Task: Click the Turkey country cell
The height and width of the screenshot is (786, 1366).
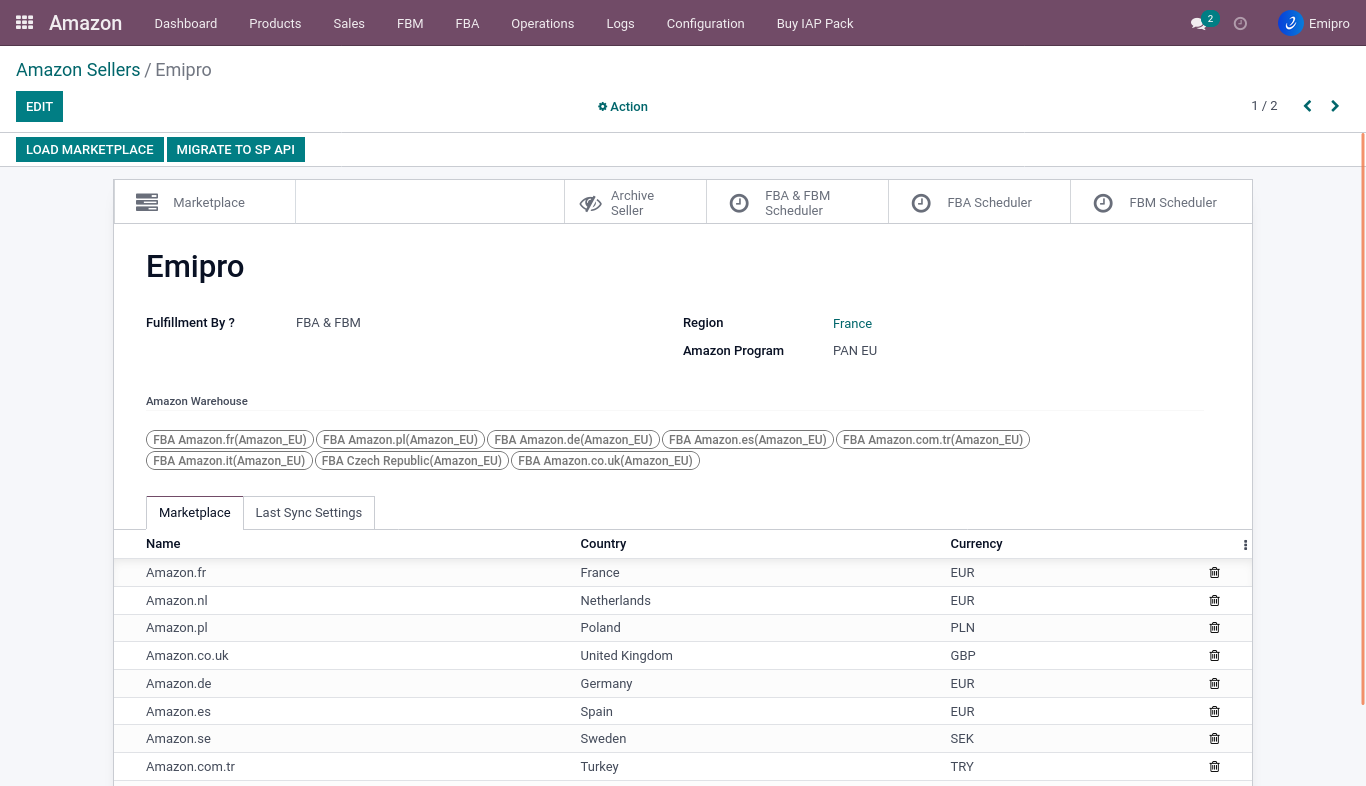Action: (x=599, y=767)
